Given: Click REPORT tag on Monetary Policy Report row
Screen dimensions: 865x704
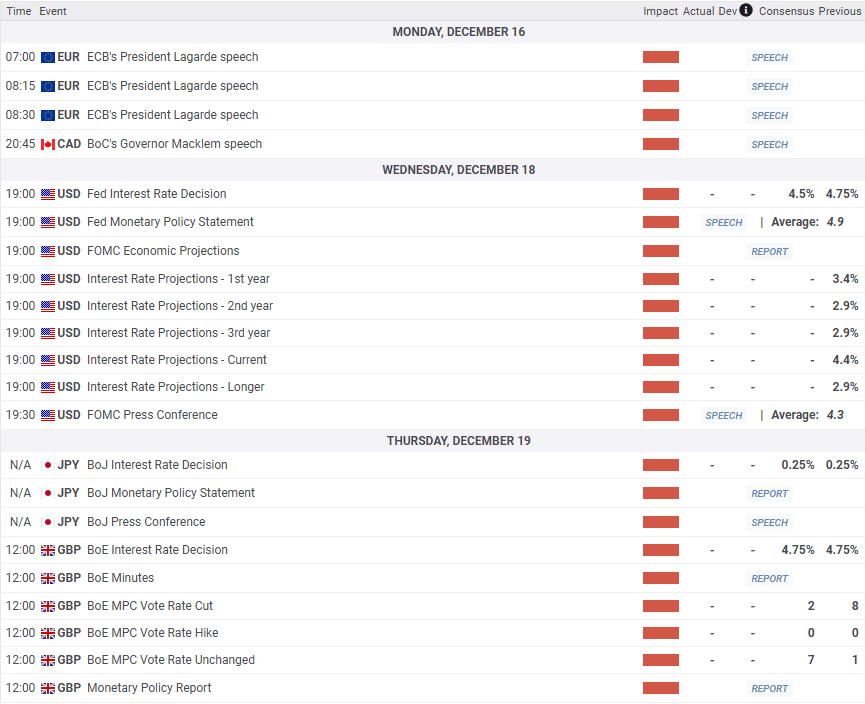Looking at the screenshot, I should (x=770, y=689).
